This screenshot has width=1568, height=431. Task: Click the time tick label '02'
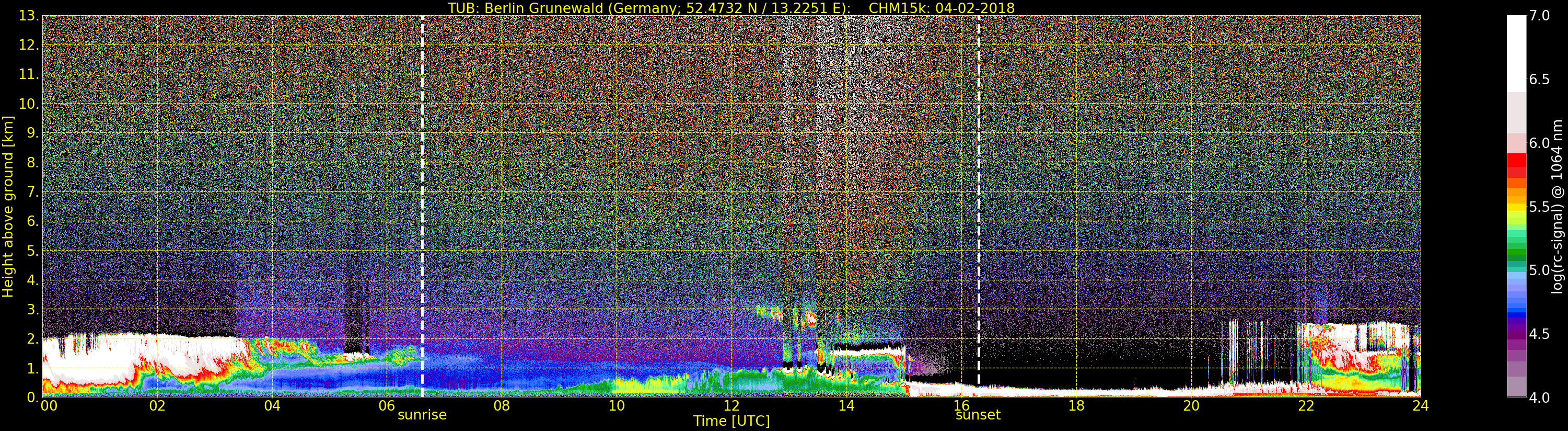(157, 405)
